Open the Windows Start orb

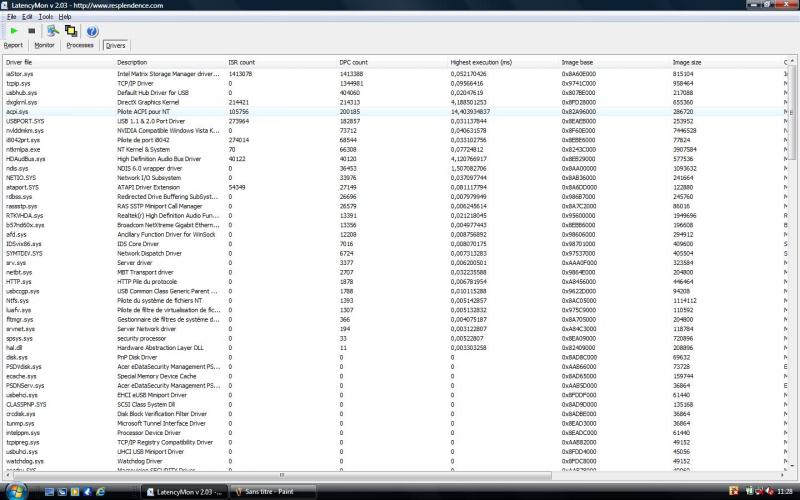pyautogui.click(x=16, y=491)
